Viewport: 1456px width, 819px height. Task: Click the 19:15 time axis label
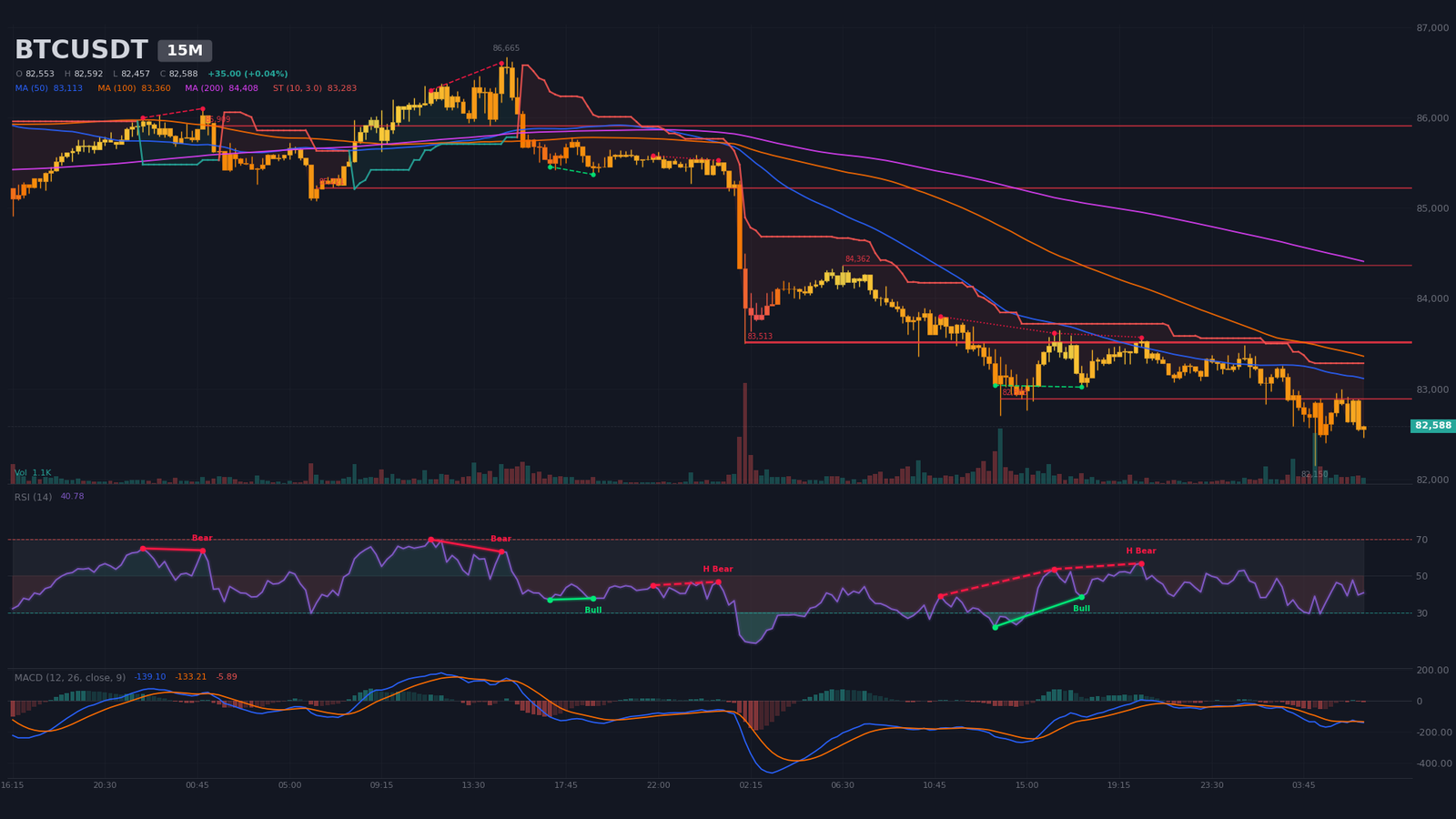pos(1118,784)
